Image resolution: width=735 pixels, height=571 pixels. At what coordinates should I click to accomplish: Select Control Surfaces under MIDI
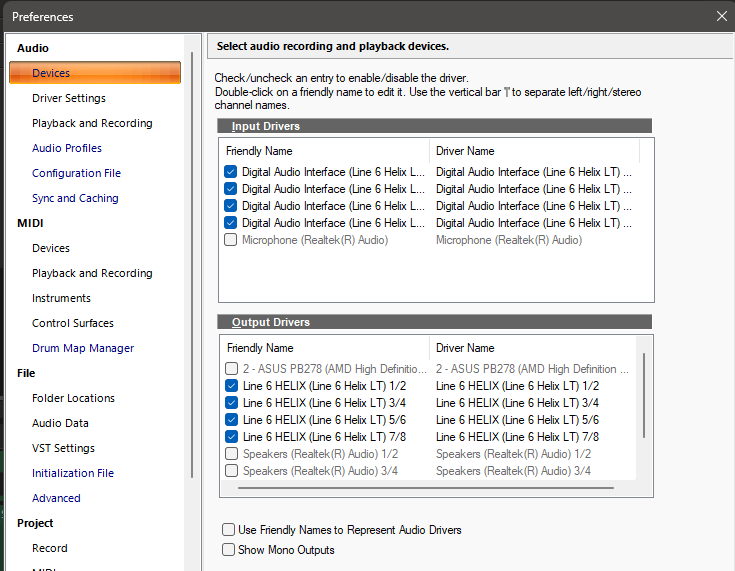(72, 323)
